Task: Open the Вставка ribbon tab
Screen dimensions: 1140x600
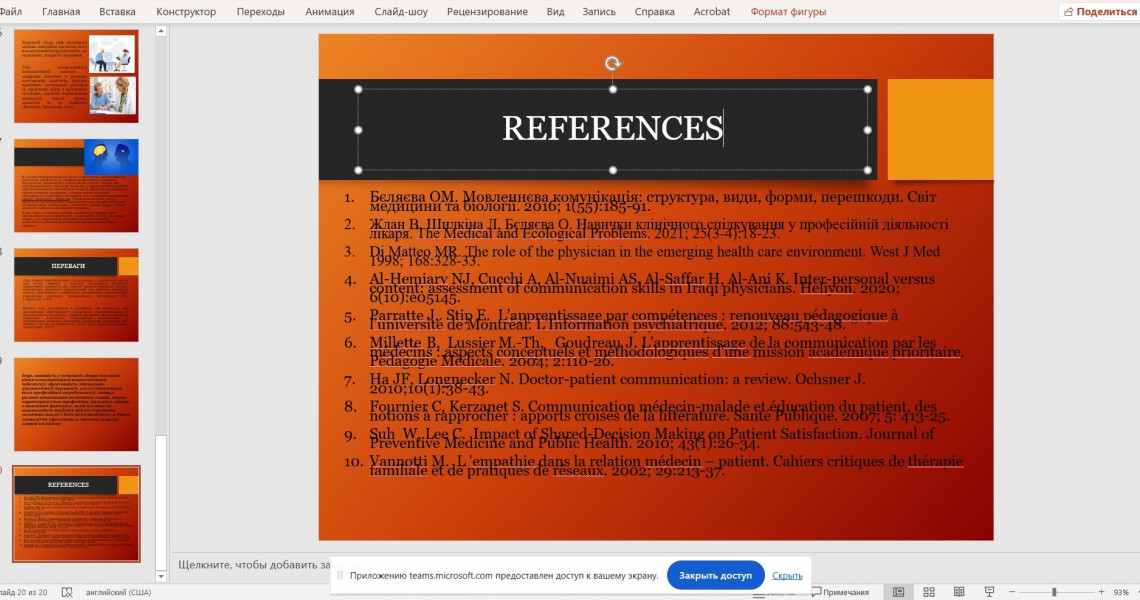Action: click(x=117, y=12)
